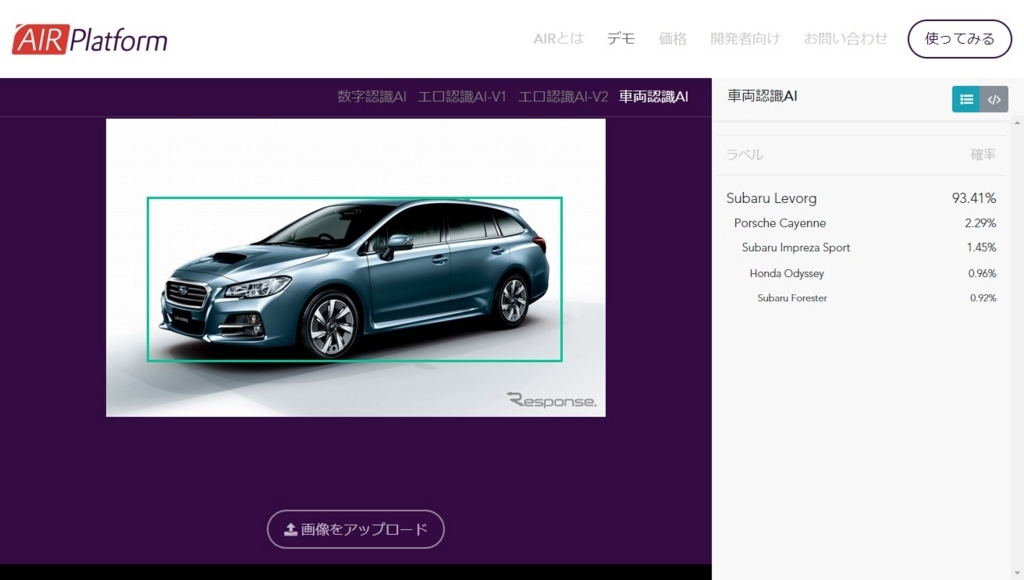This screenshot has height=580, width=1024.
Task: Click the 画像をアップロード button
Action: 356,529
